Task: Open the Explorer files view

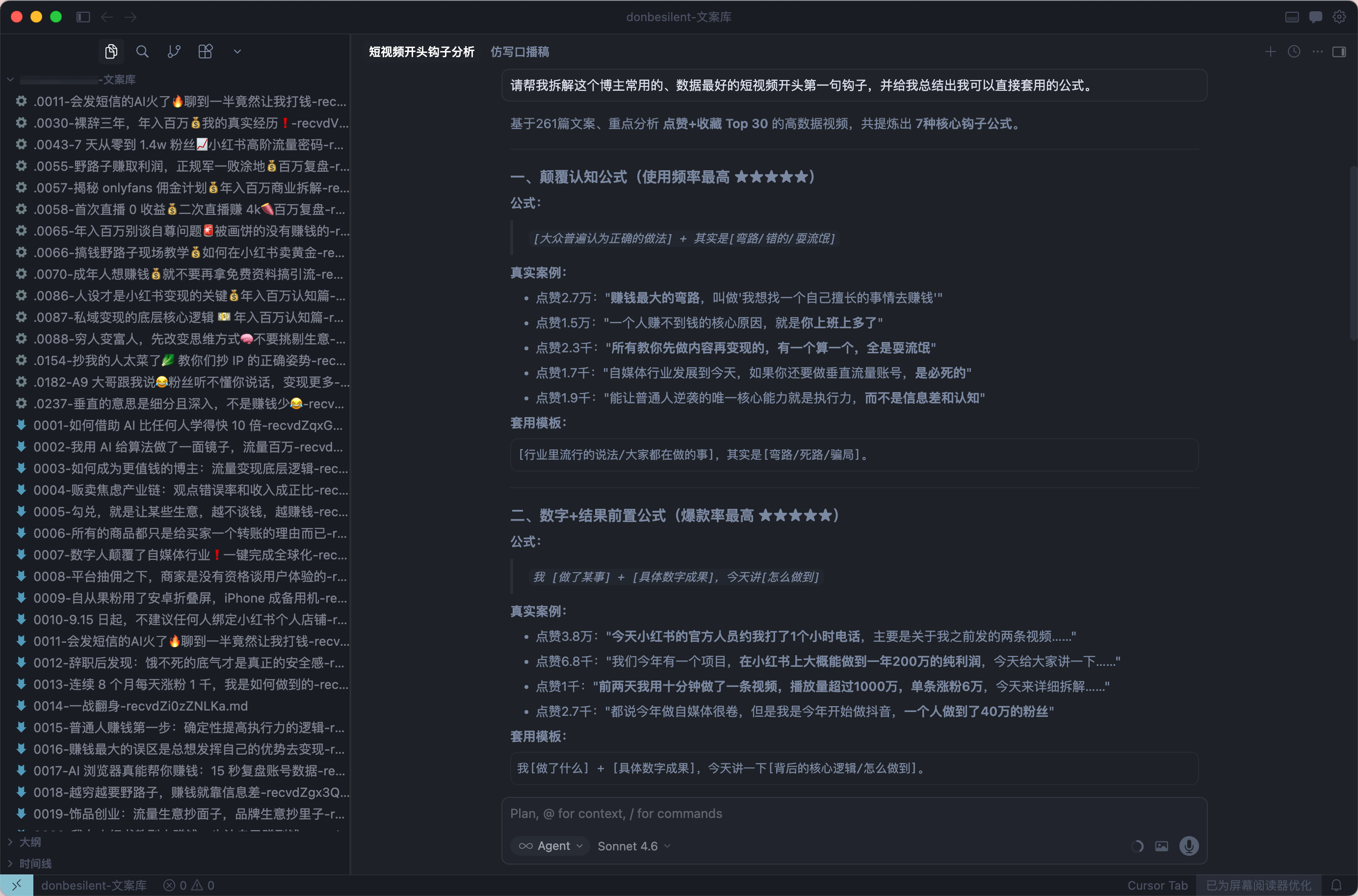Action: (x=111, y=52)
